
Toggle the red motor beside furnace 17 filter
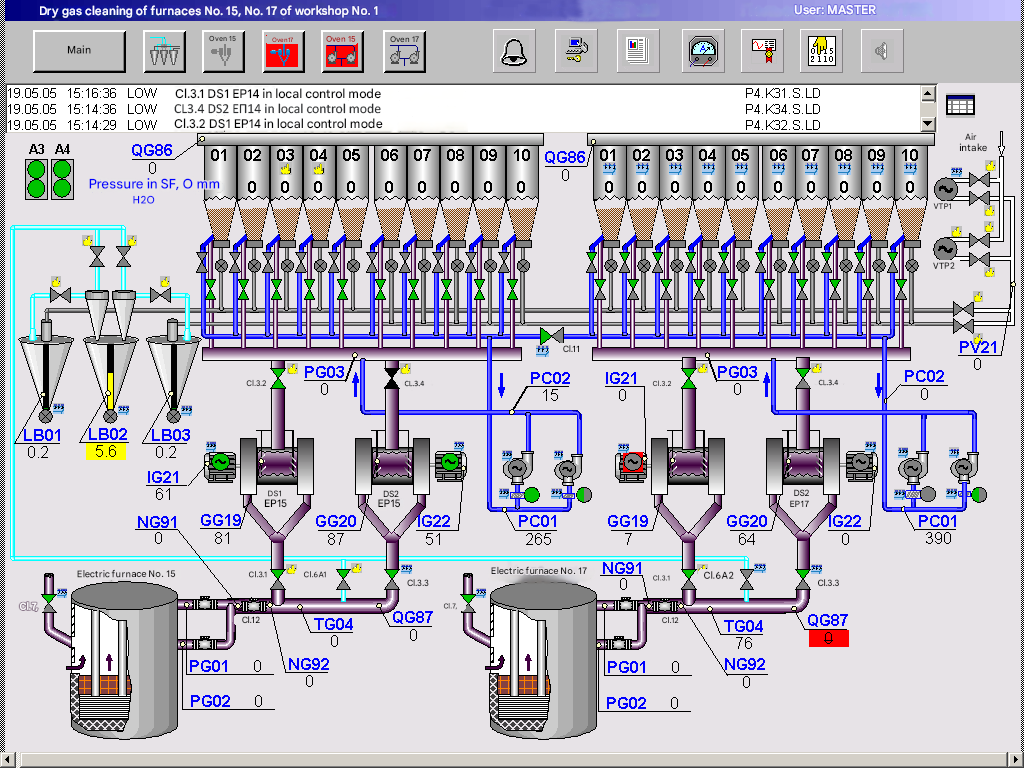tap(631, 463)
